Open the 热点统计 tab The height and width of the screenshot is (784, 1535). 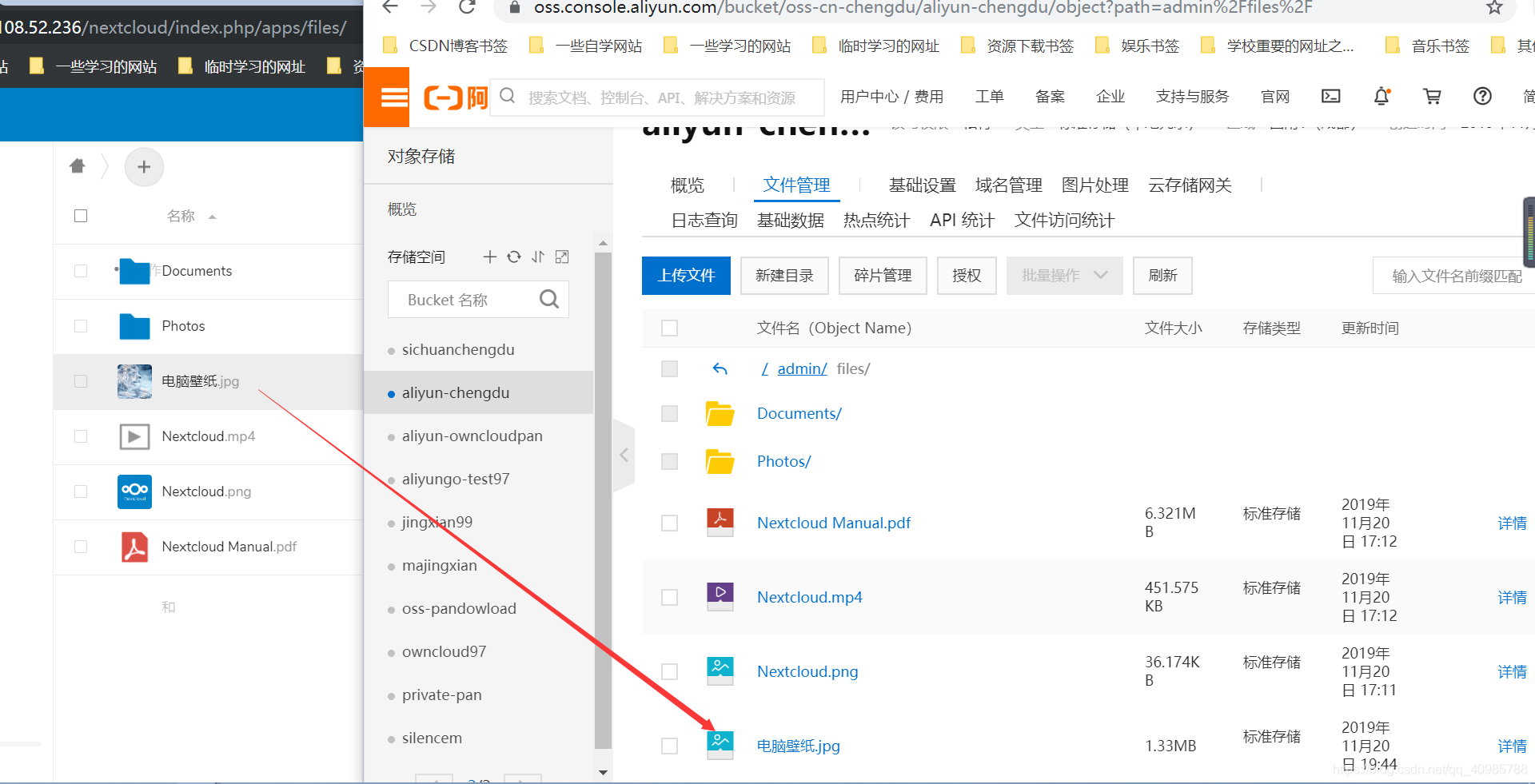[x=876, y=221]
